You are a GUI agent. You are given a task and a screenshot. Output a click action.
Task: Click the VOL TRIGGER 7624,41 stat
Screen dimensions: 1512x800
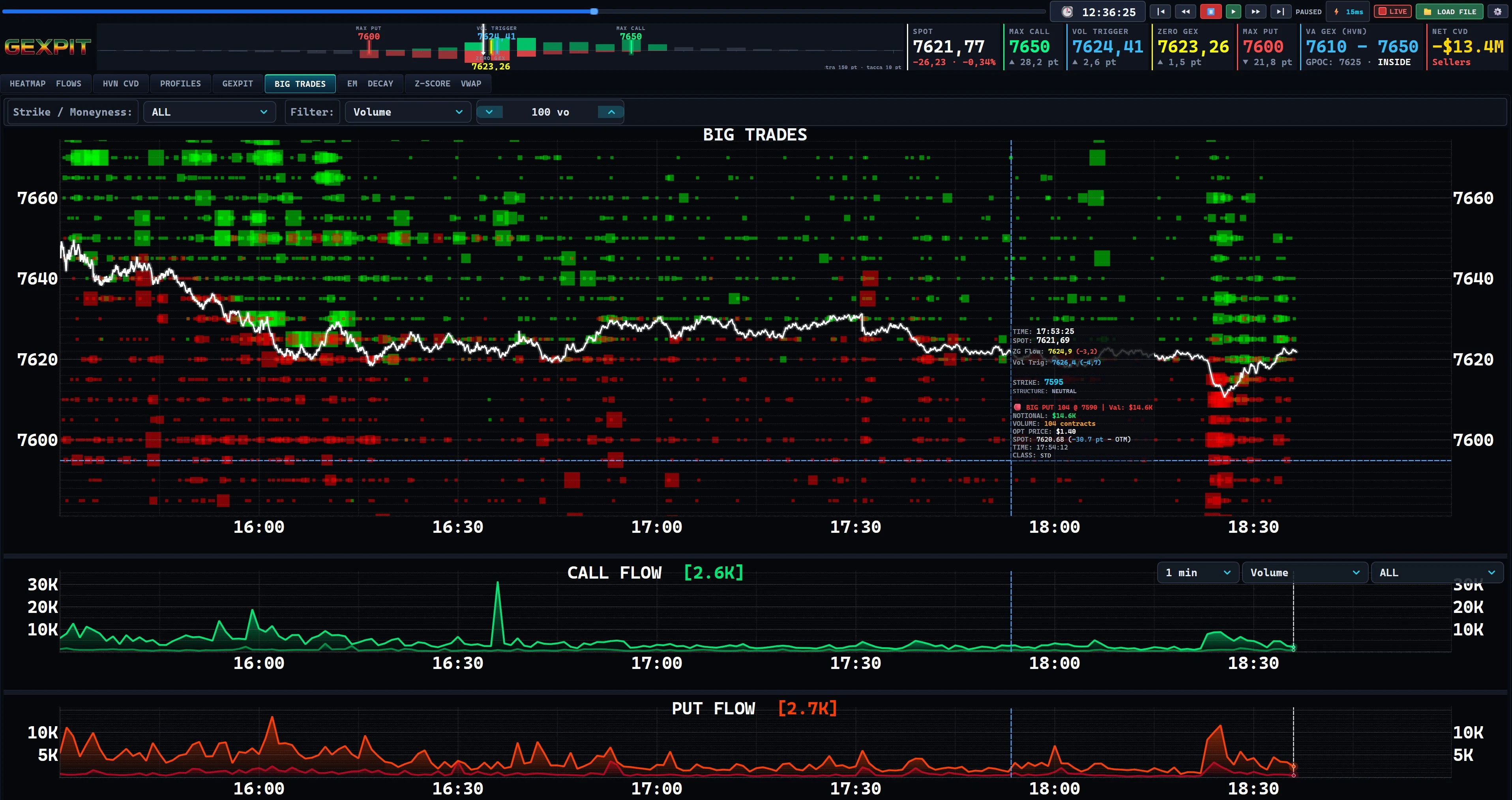click(x=1107, y=47)
